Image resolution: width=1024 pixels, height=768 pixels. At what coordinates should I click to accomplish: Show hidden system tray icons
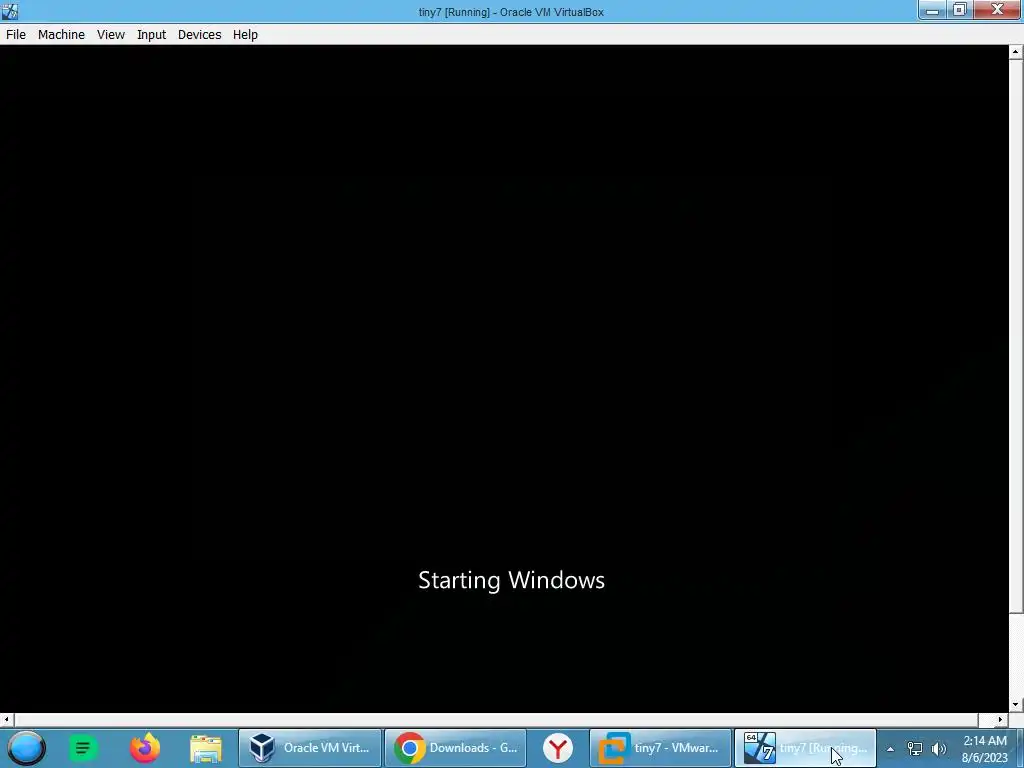[890, 749]
